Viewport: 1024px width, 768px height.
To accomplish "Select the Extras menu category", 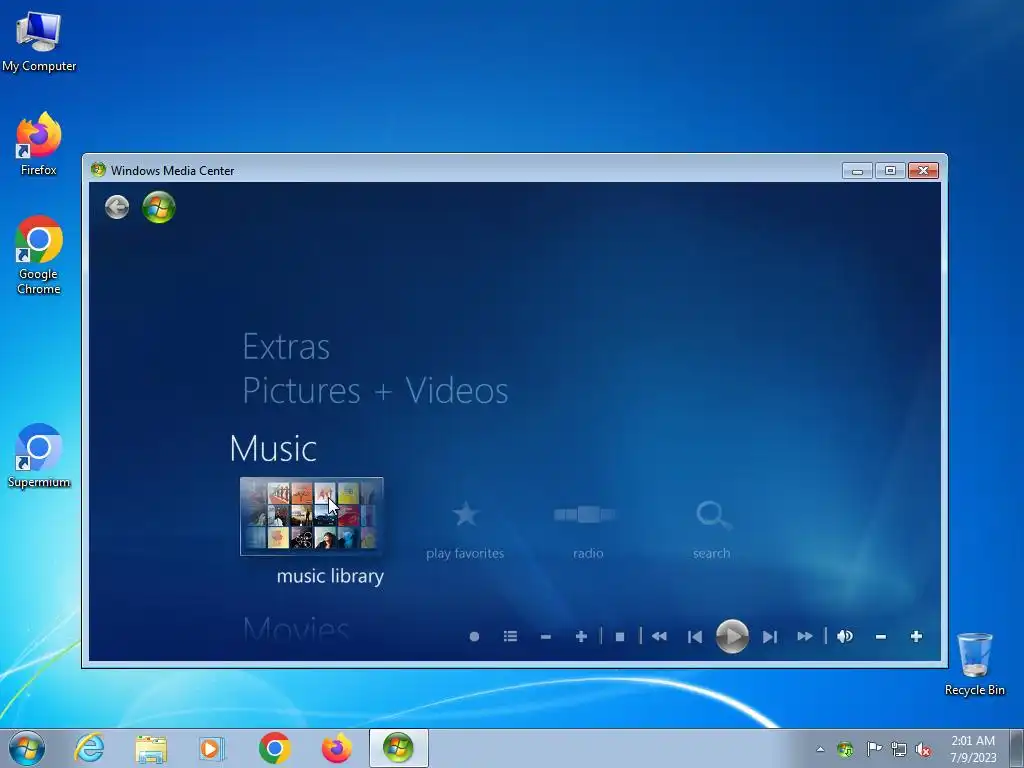I will coord(286,347).
